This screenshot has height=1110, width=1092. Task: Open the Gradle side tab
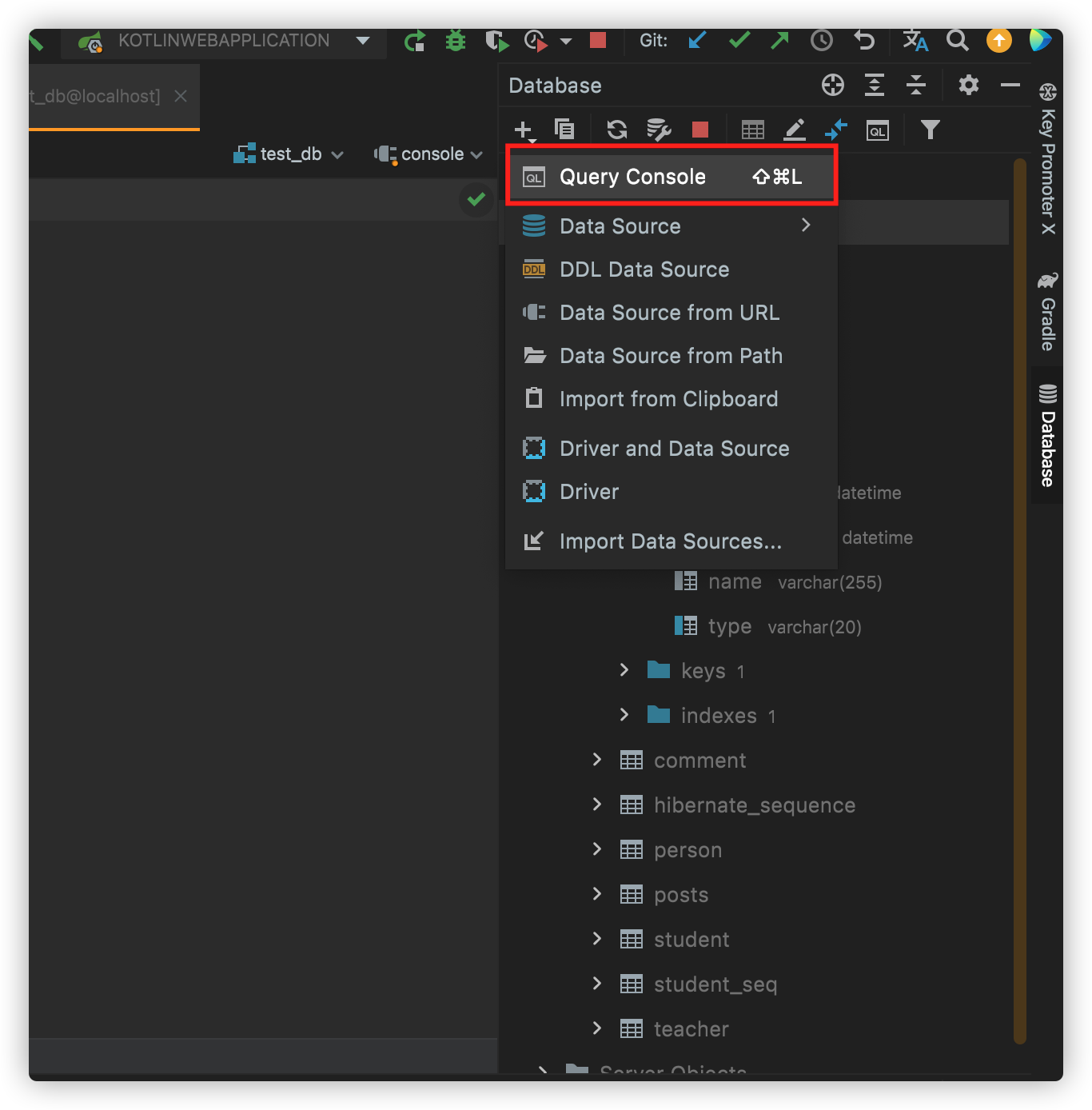point(1047,313)
